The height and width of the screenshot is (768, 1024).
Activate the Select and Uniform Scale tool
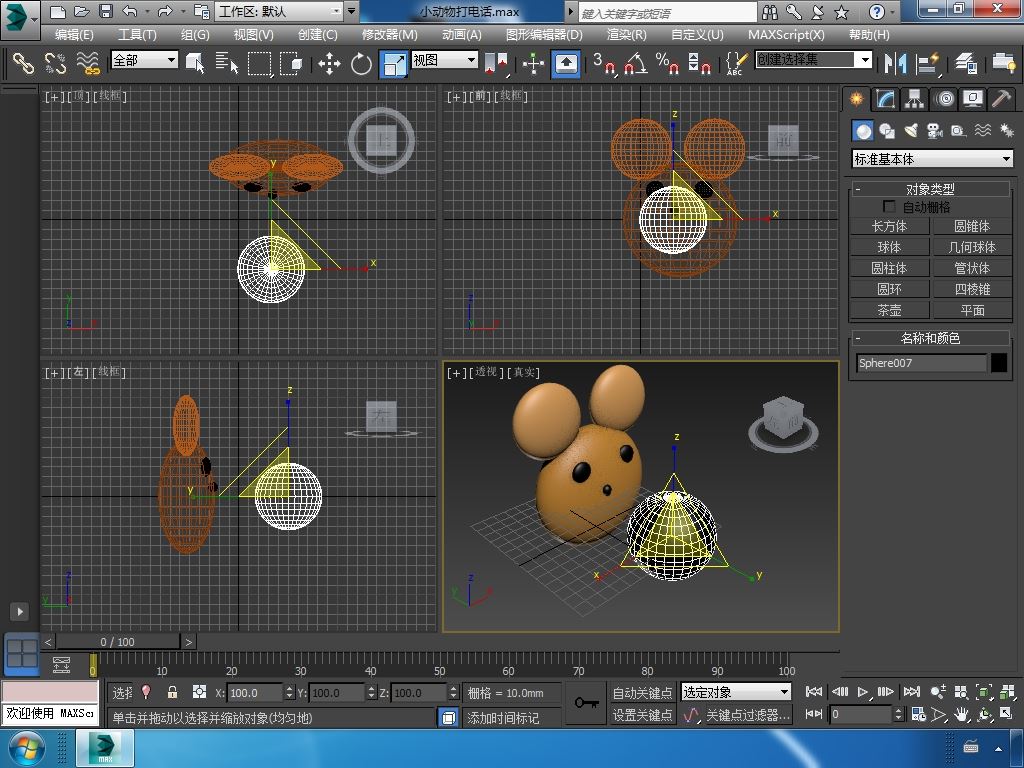pyautogui.click(x=394, y=63)
